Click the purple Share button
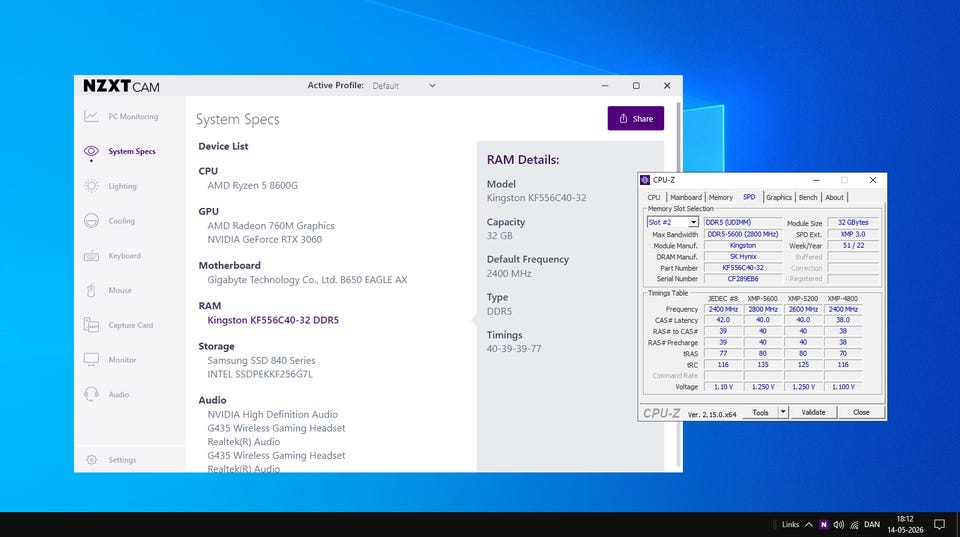This screenshot has width=960, height=537. tap(636, 118)
